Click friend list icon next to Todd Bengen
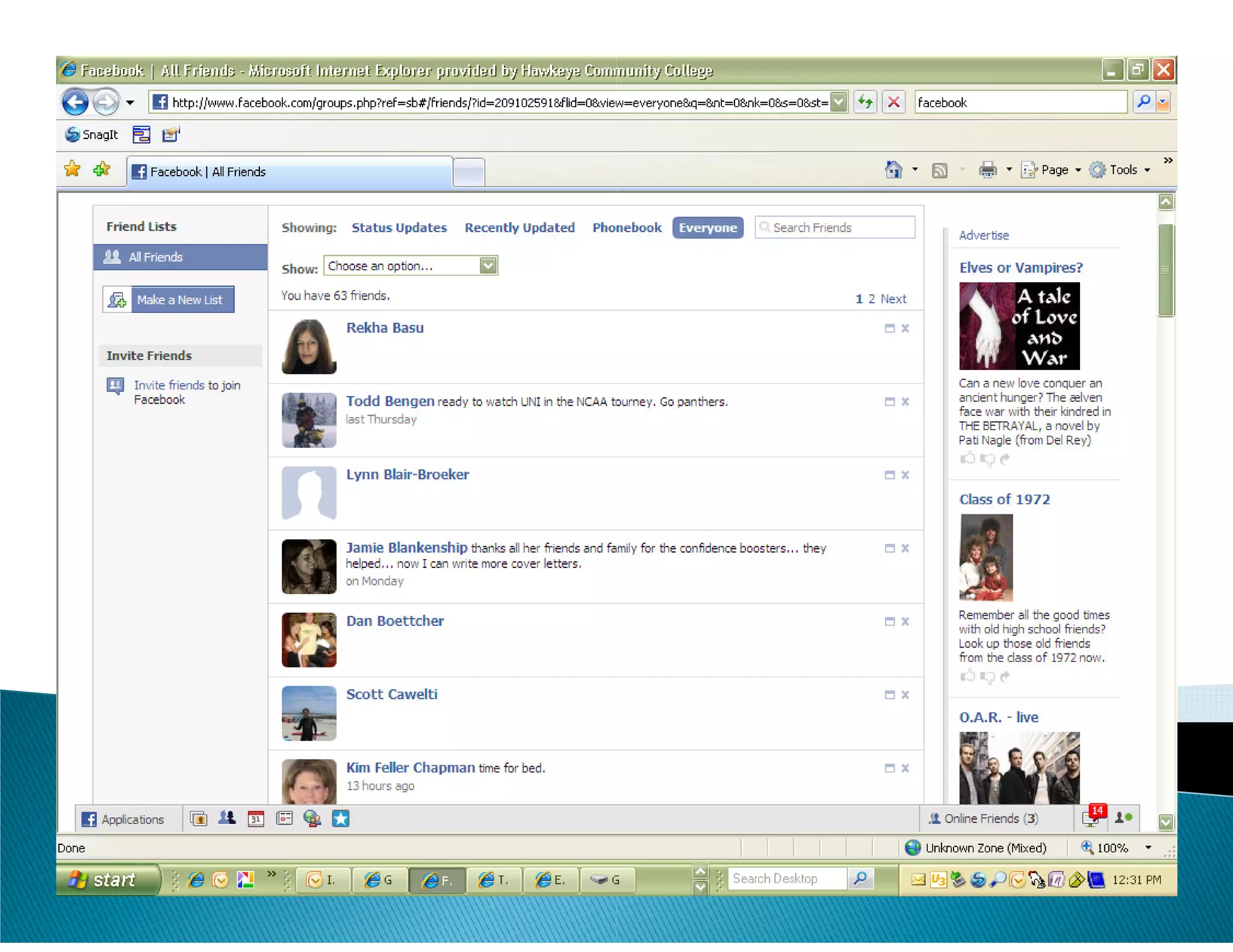This screenshot has height=952, width=1233. pyautogui.click(x=889, y=402)
